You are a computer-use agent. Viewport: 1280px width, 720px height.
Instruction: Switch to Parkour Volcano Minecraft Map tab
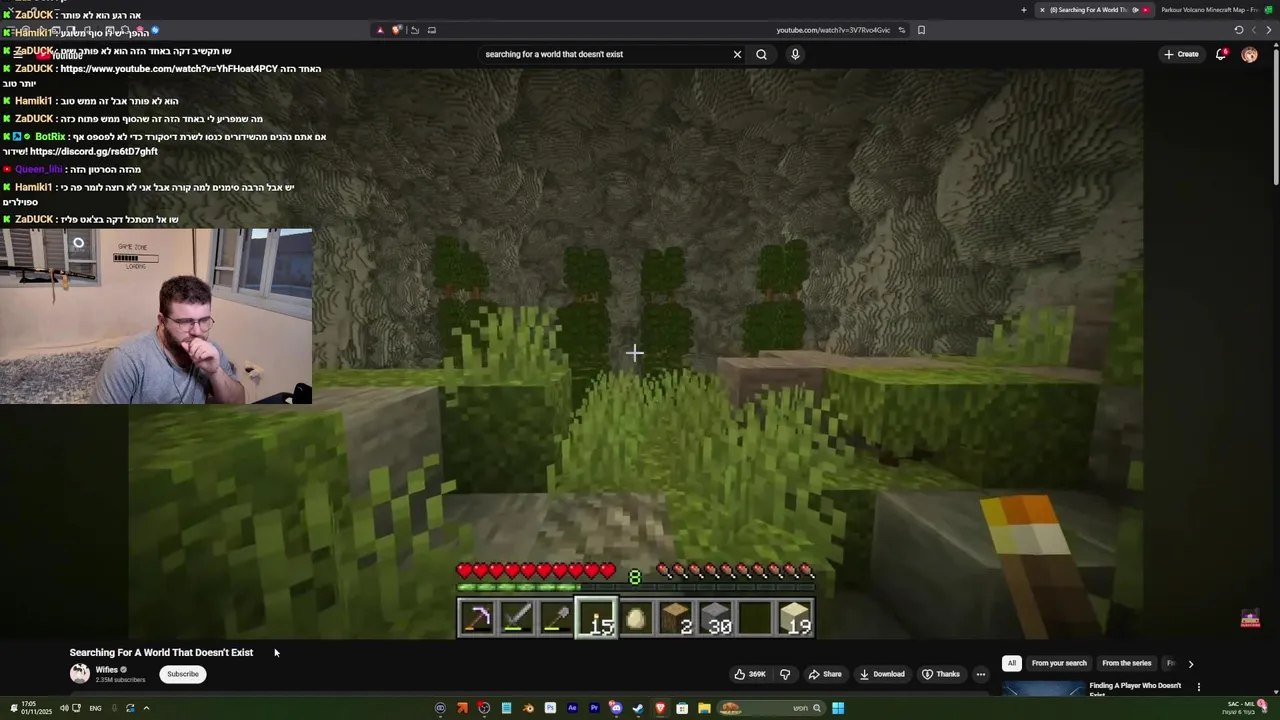(x=1214, y=10)
